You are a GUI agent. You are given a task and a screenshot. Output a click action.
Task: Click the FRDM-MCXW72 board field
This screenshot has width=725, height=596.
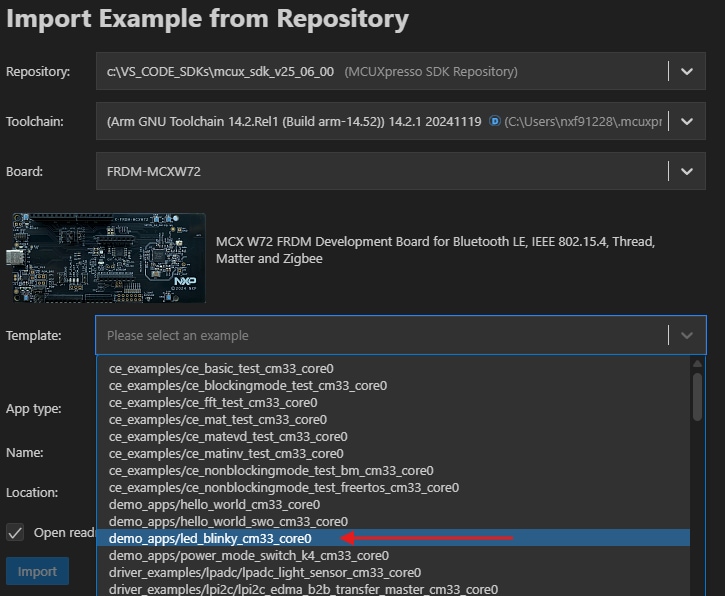(400, 171)
